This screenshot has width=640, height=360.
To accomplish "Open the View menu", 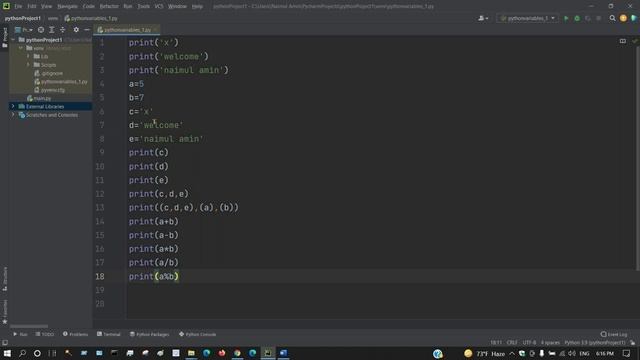I will coord(47,6).
